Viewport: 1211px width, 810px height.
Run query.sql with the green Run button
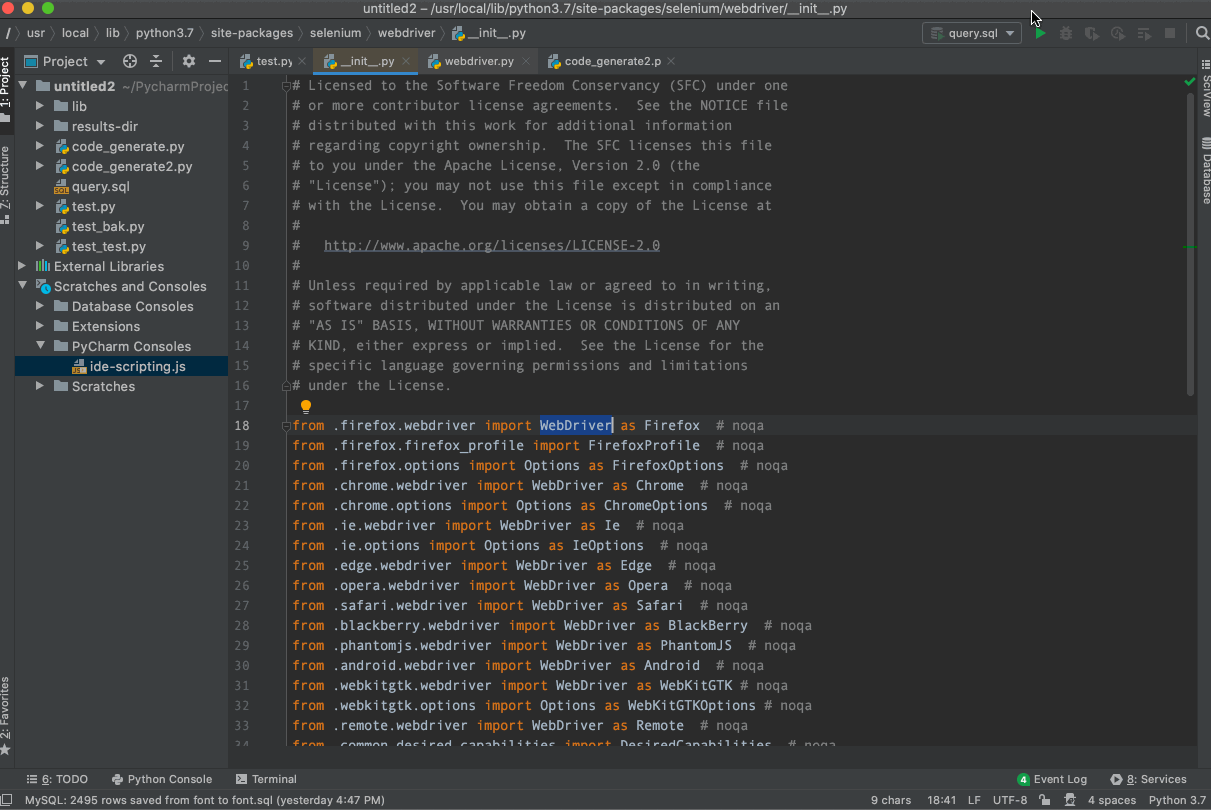[x=1040, y=33]
